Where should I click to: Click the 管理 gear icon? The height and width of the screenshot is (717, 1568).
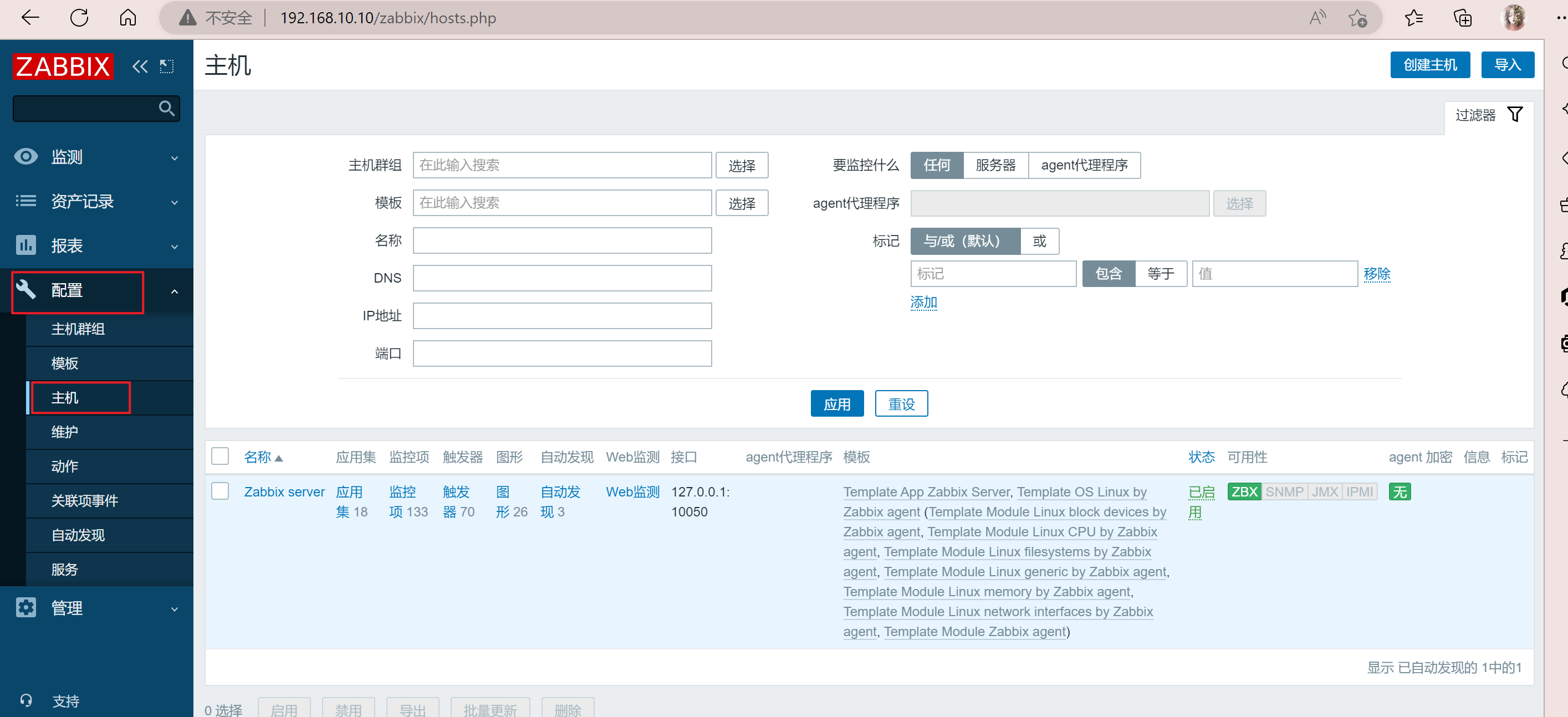click(25, 607)
